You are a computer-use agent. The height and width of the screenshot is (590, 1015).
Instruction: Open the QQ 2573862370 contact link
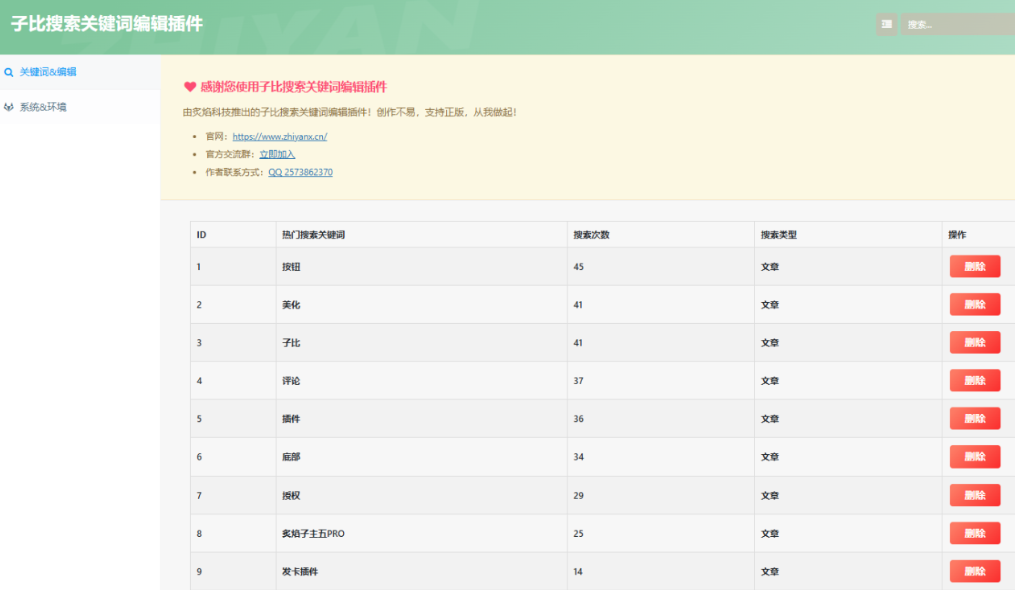click(x=300, y=172)
